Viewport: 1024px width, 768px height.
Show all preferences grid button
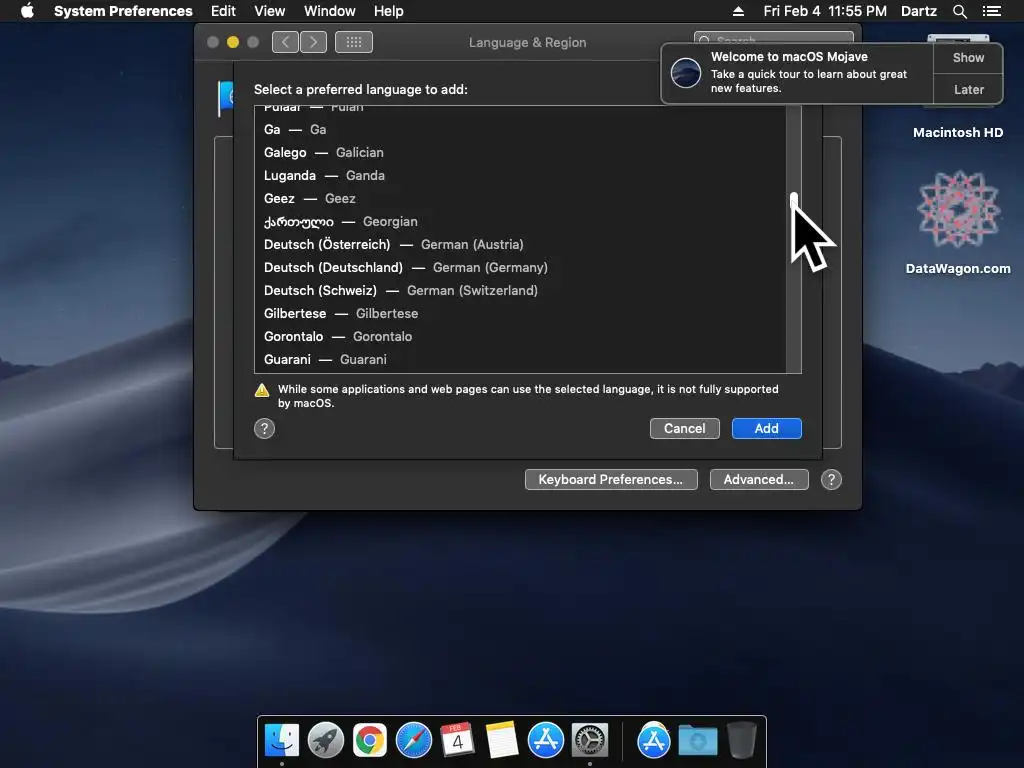[354, 42]
